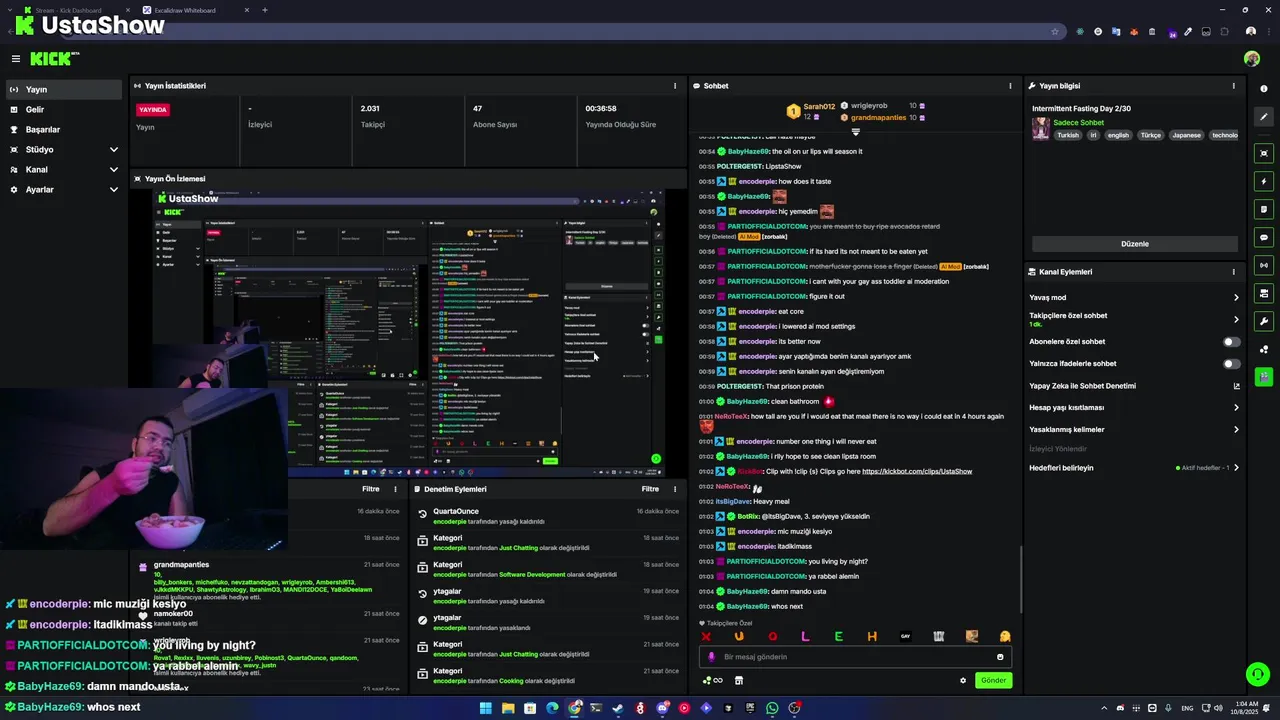Click the pencil edit icon in right toolbar
The width and height of the screenshot is (1280, 720).
(1264, 117)
